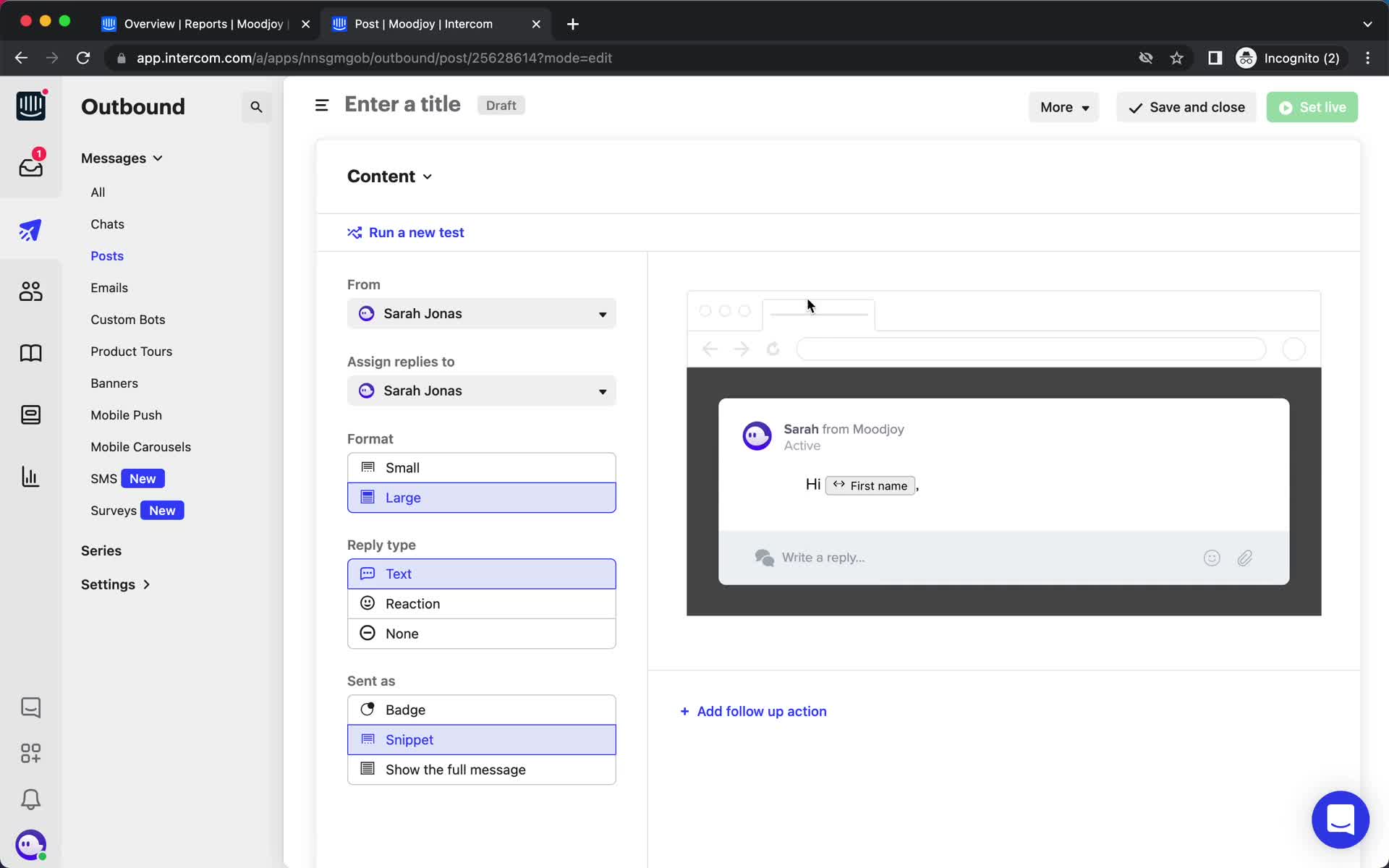This screenshot has height=868, width=1389.
Task: Go to Custom Bots in sidebar
Action: [128, 320]
